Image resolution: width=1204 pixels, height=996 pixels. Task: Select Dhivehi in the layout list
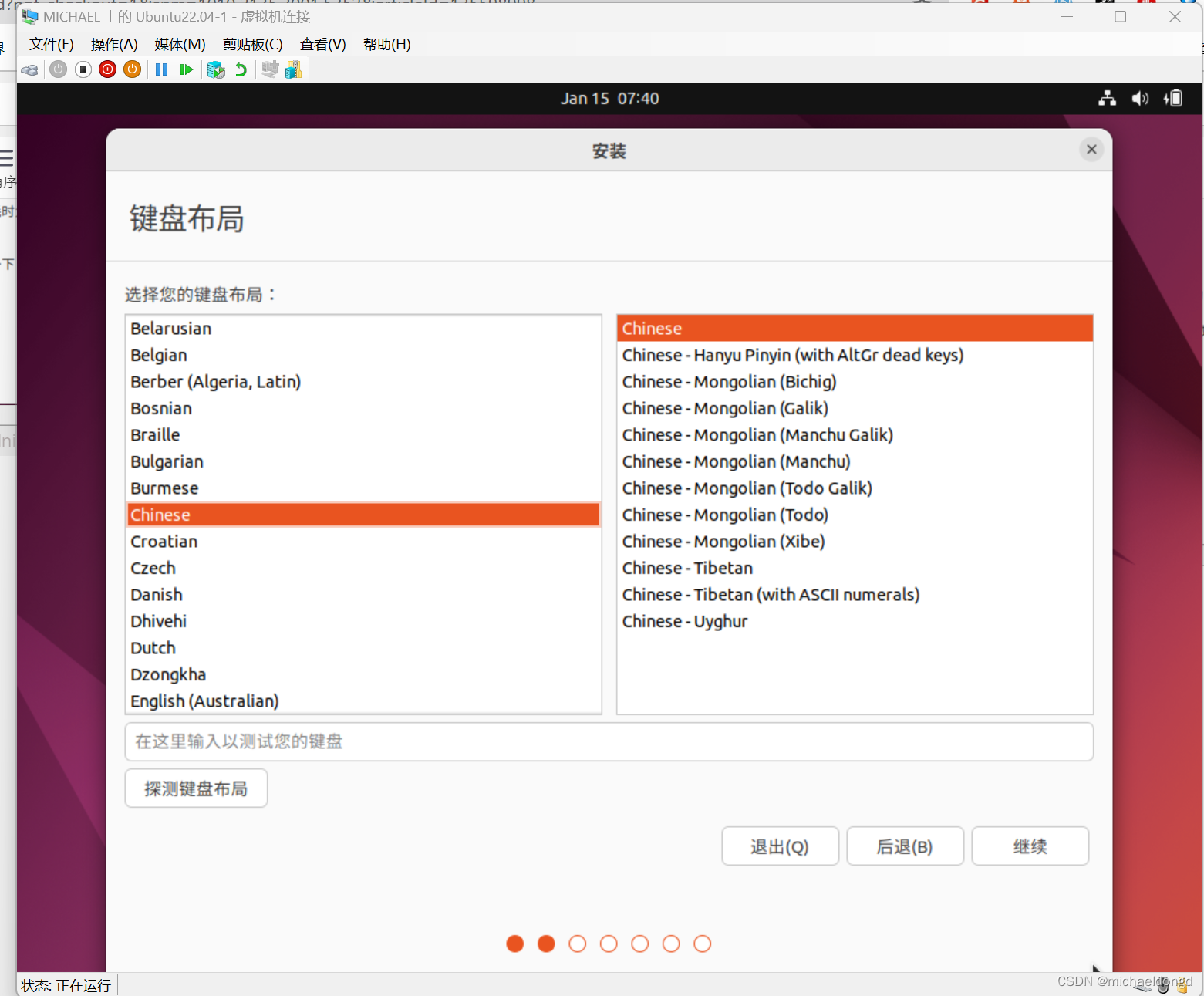click(x=363, y=621)
